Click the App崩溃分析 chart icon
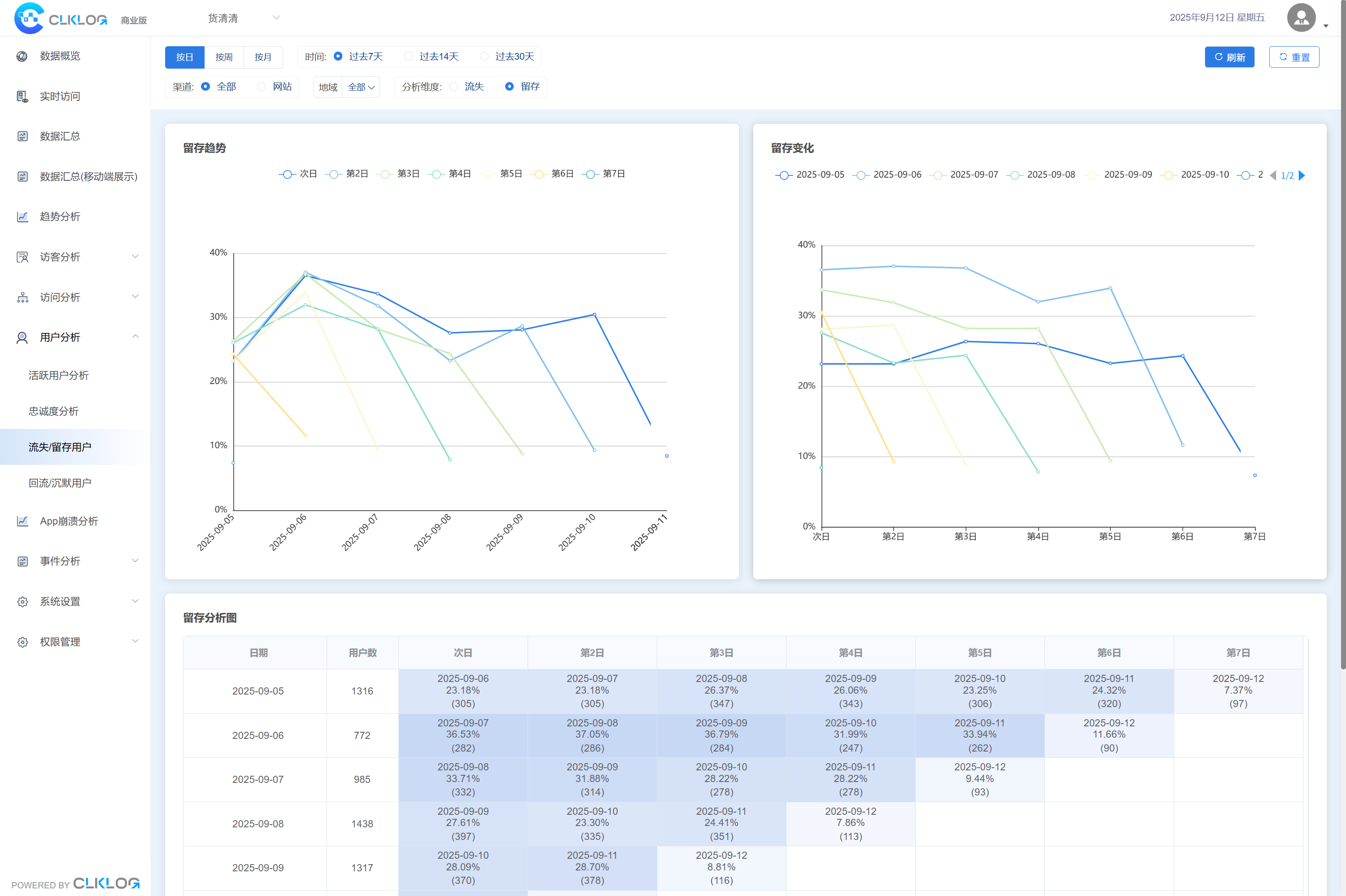 tap(22, 521)
